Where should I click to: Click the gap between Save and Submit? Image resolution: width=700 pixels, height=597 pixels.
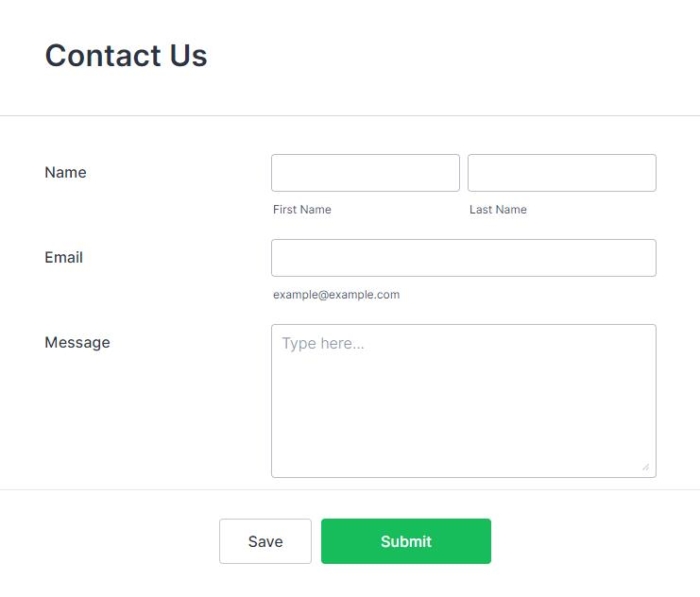pyautogui.click(x=316, y=541)
